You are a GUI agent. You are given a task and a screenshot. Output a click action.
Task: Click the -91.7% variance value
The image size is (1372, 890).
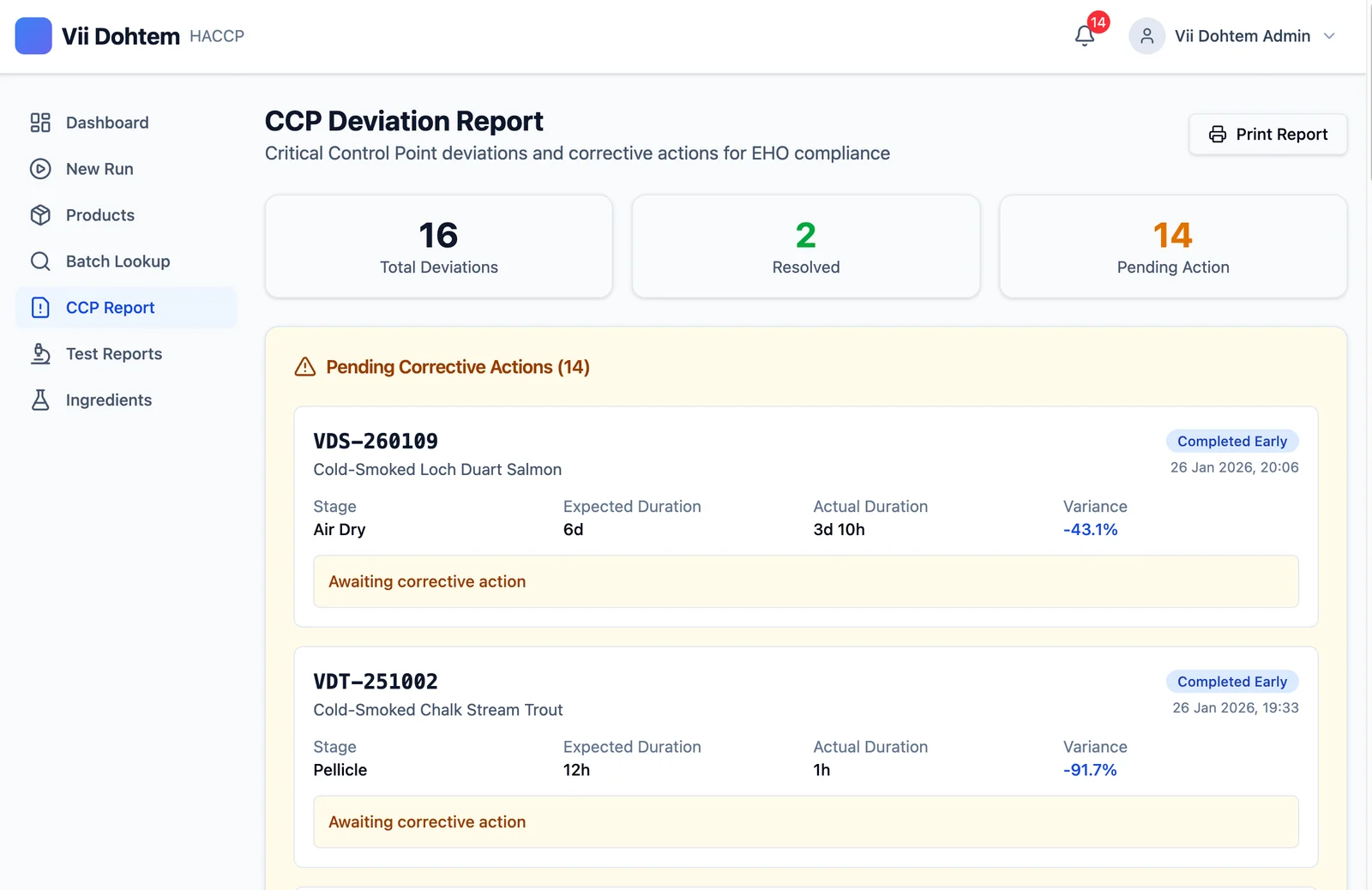1090,770
